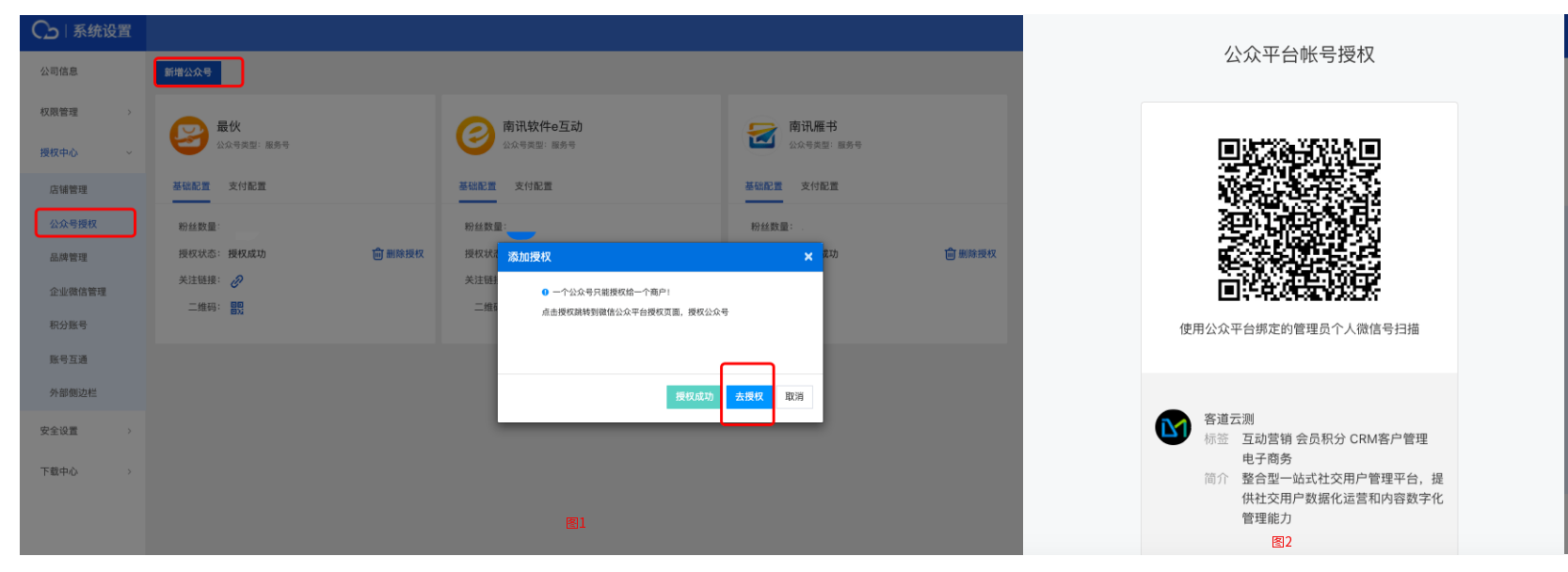Select 公众号授权 in the sidebar
Image resolution: width=1568 pixels, height=572 pixels.
click(73, 224)
